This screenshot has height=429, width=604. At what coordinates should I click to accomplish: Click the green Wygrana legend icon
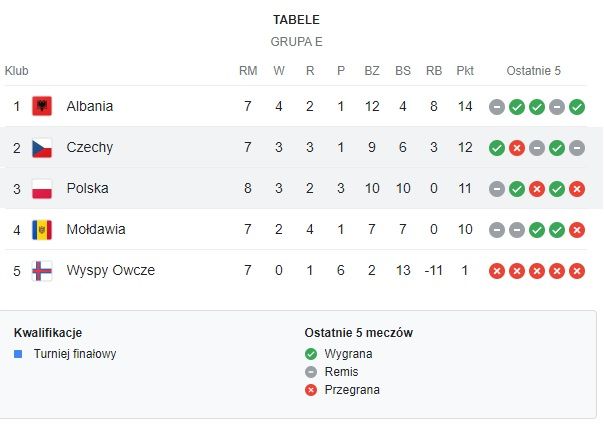[312, 353]
